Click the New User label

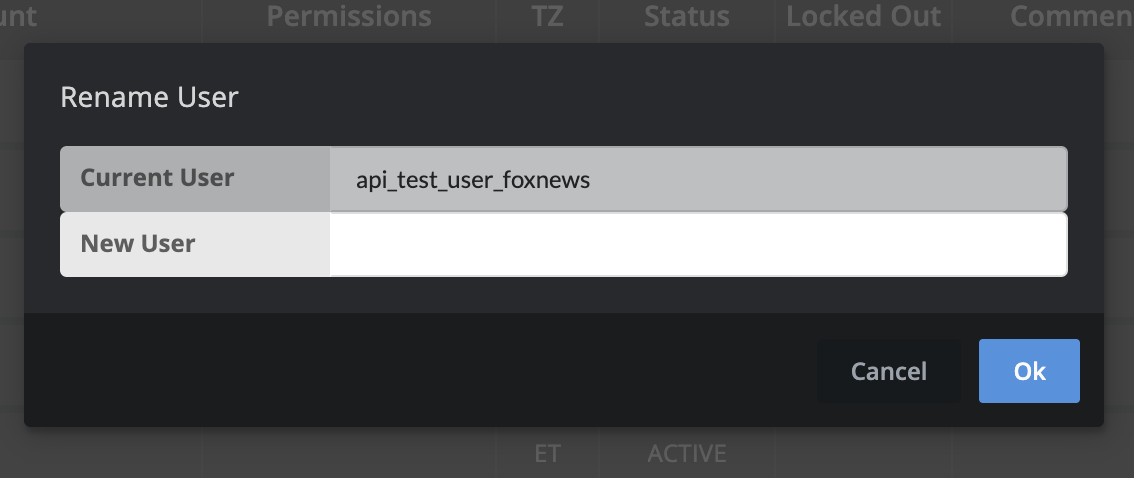click(x=138, y=243)
